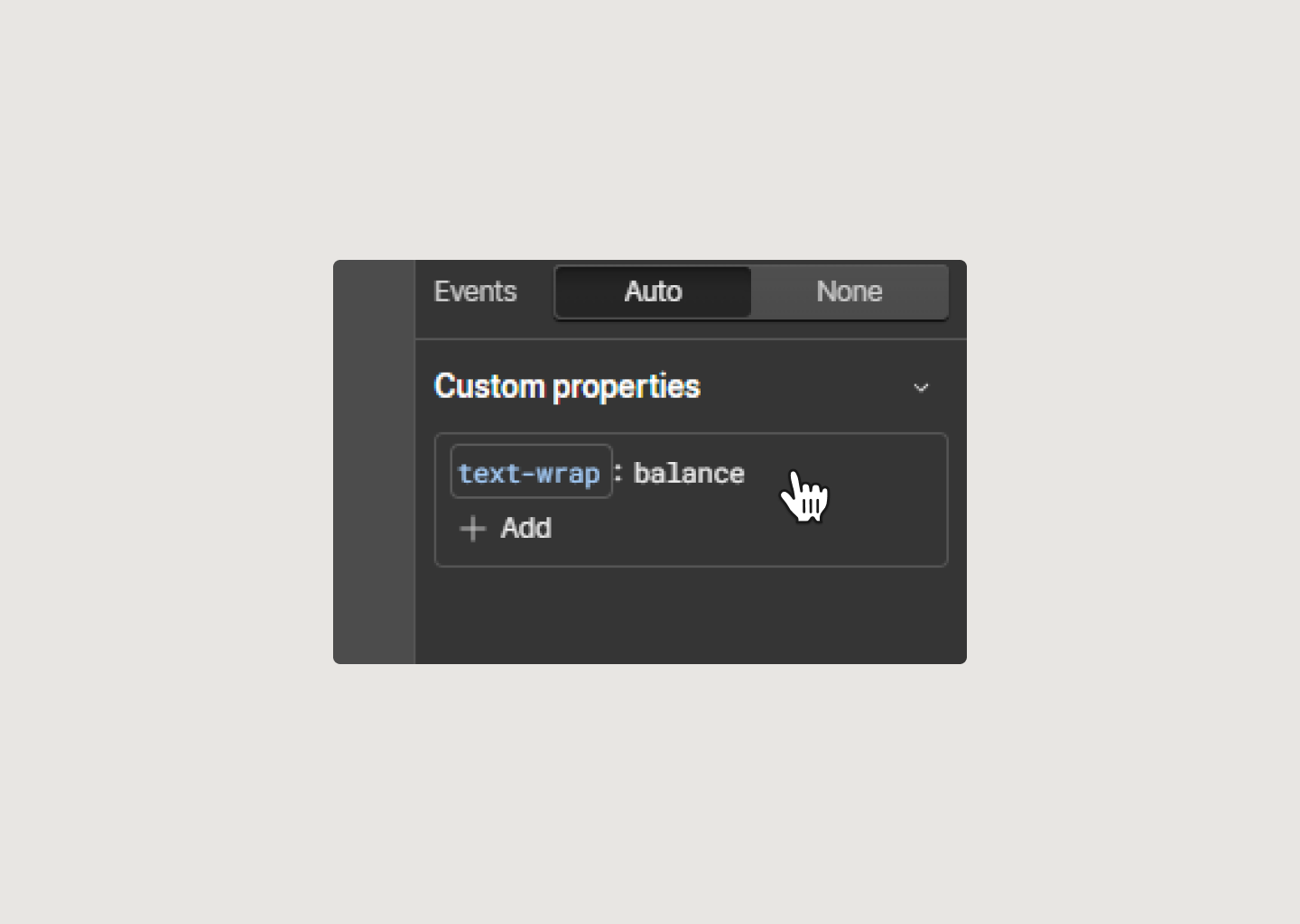Select the Auto pointer events option
The width and height of the screenshot is (1300, 924).
point(653,291)
